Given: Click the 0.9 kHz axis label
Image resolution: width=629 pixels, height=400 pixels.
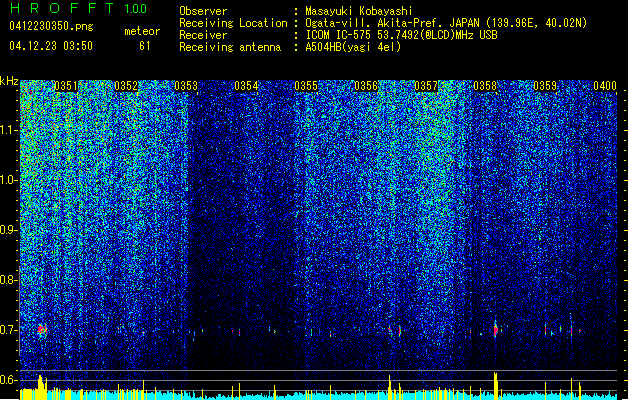Looking at the screenshot, I should click(x=9, y=230).
